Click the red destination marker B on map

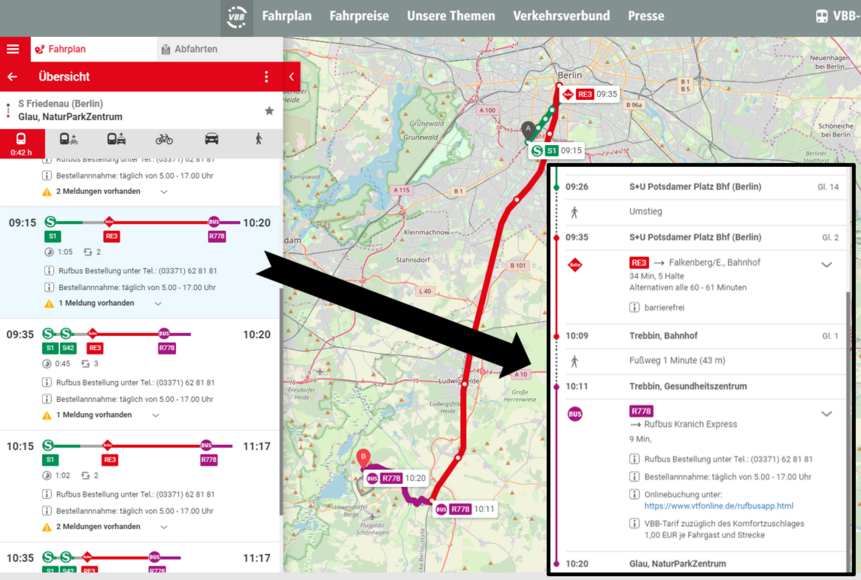[363, 458]
